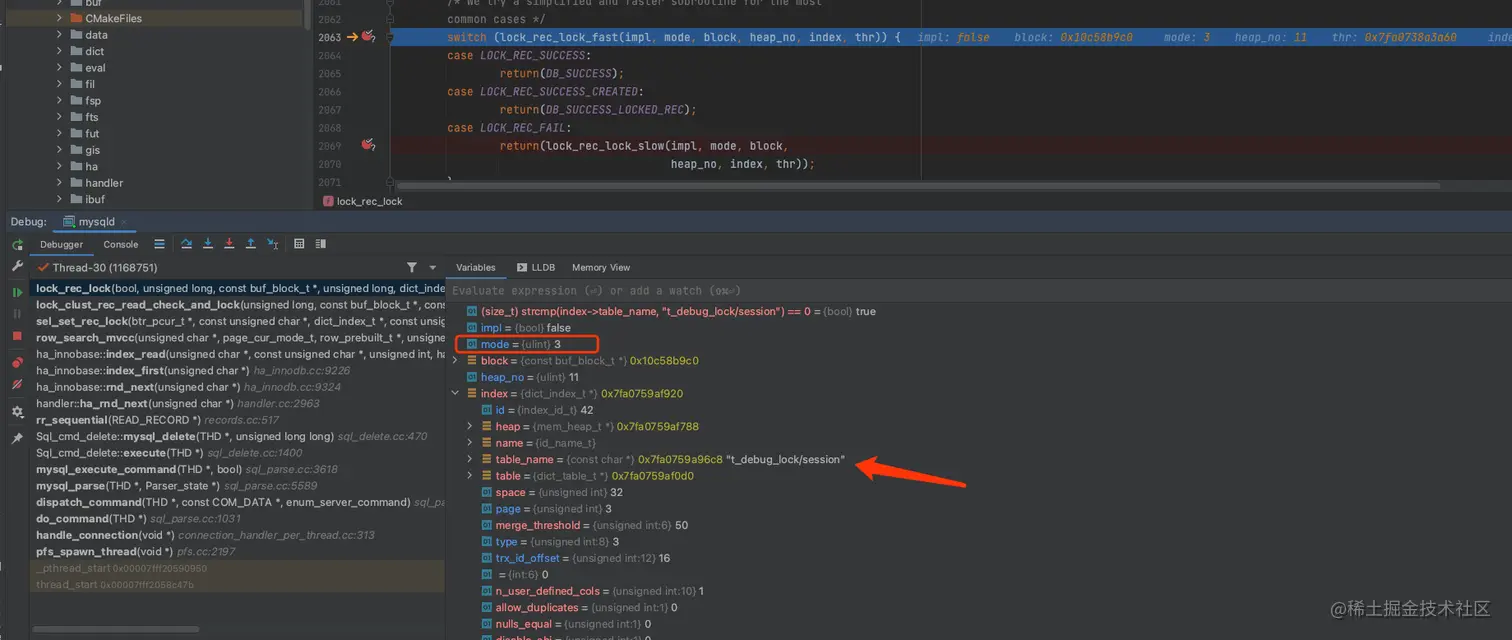Switch to the Memory View tab
The width and height of the screenshot is (1512, 640).
pos(601,268)
